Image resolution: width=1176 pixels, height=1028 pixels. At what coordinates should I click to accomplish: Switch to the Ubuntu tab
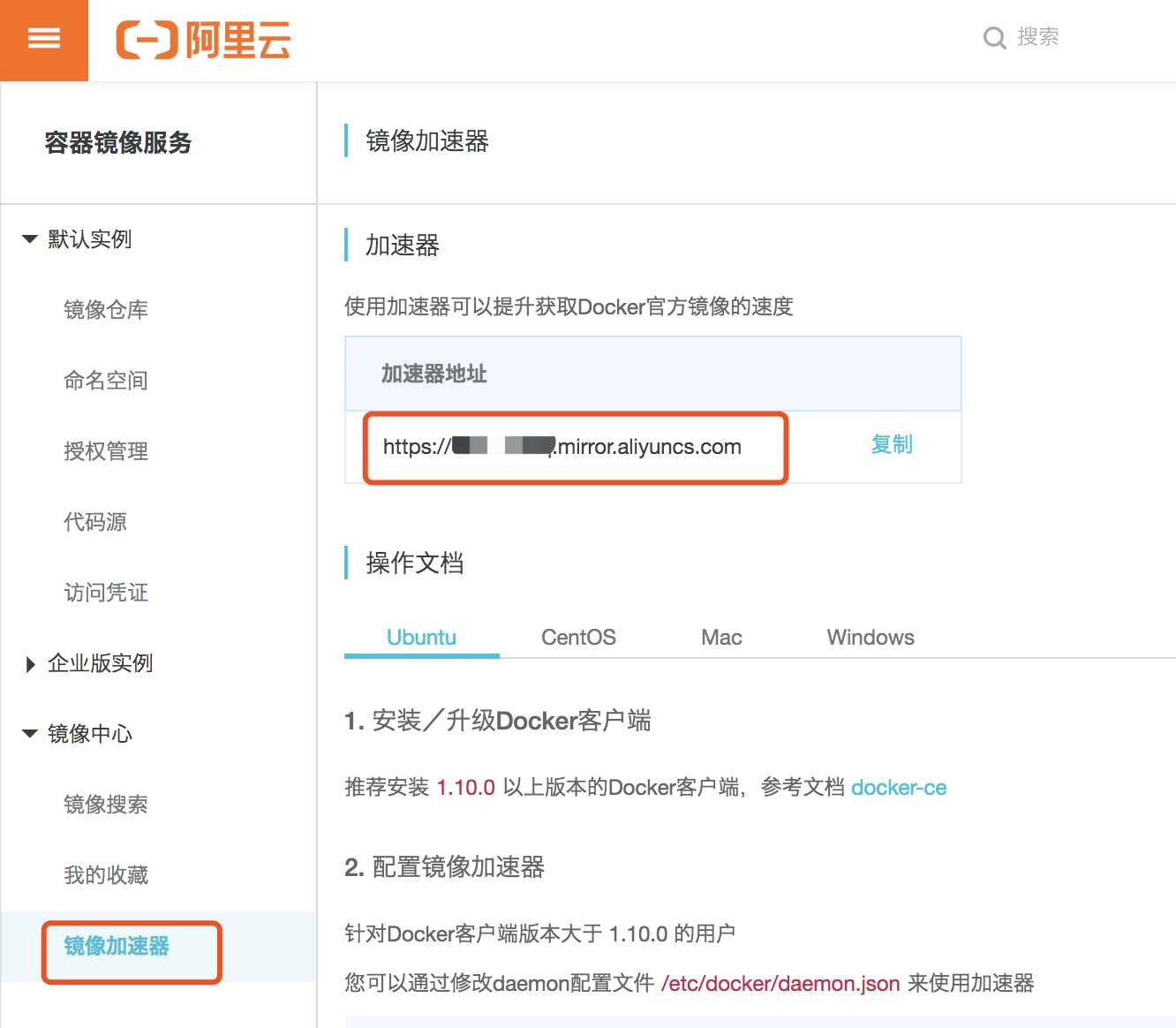pyautogui.click(x=422, y=638)
